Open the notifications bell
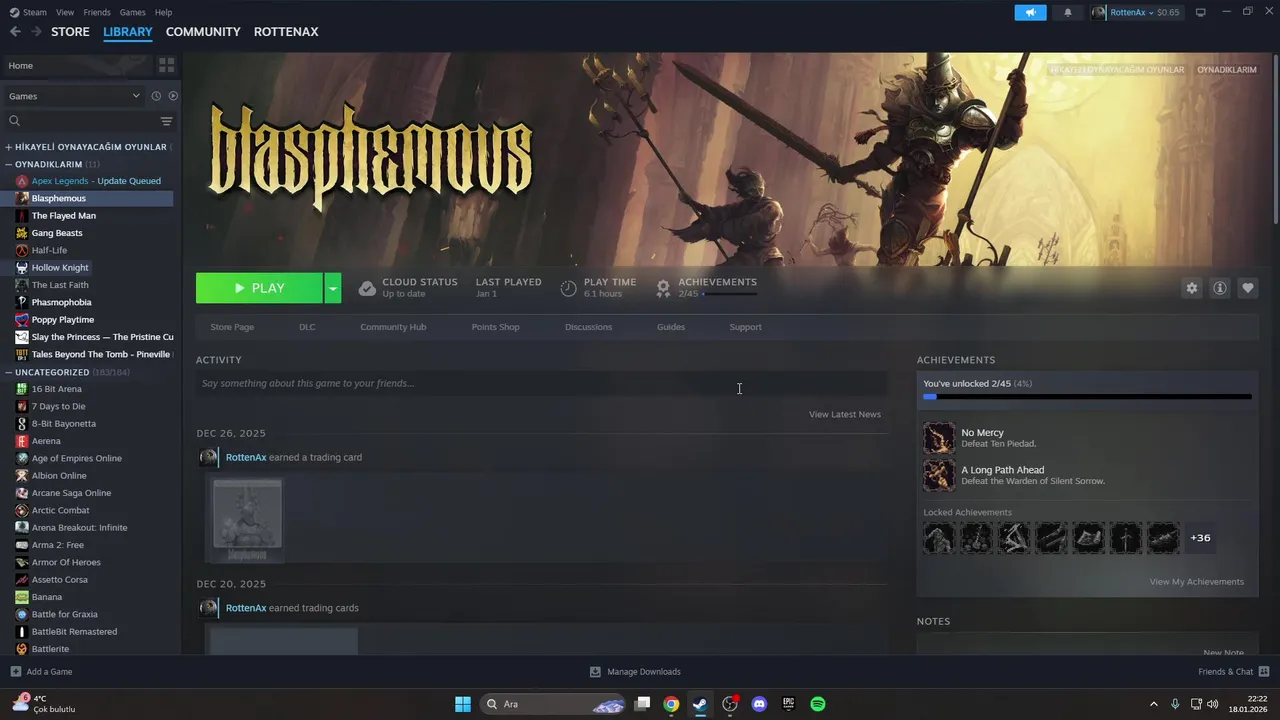The image size is (1280, 720). point(1067,12)
